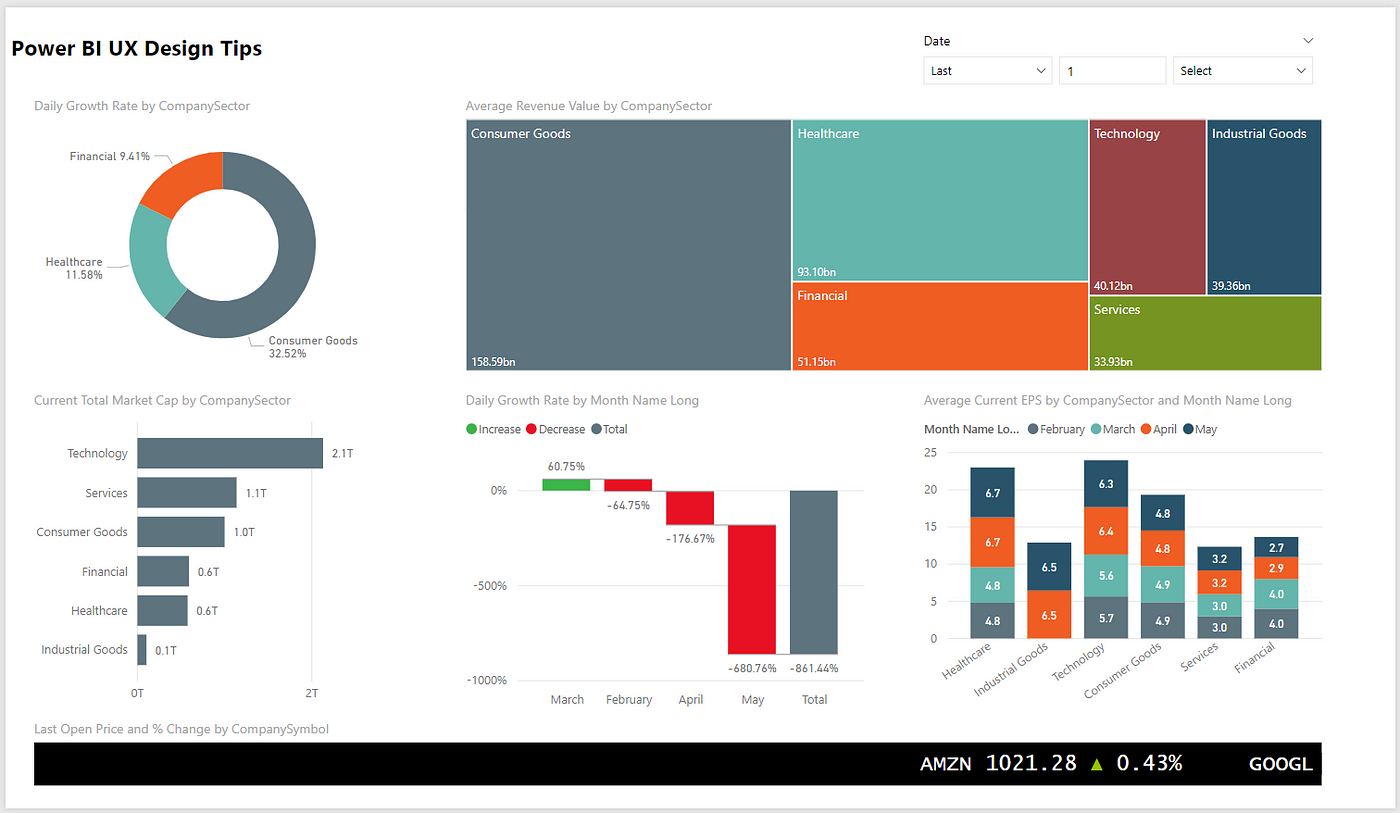Image resolution: width=1400 pixels, height=813 pixels.
Task: Click the 'Financial 9.41%' donut label
Action: pyautogui.click(x=110, y=156)
